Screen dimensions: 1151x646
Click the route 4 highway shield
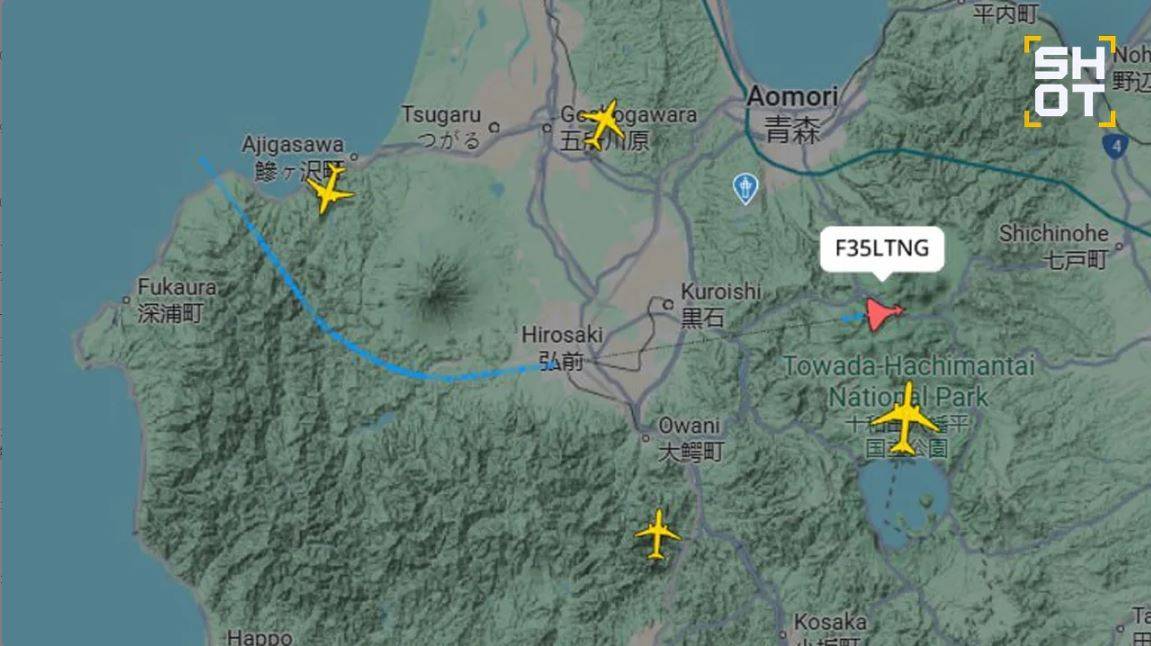1115,145
